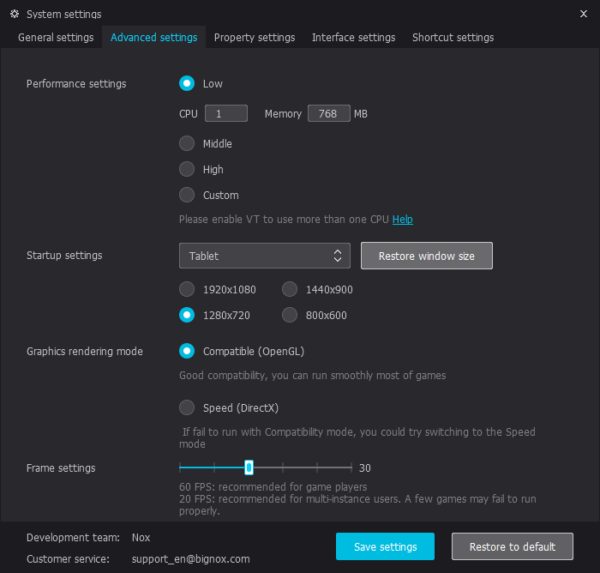Choose the 1280x720 resolution

click(x=187, y=315)
